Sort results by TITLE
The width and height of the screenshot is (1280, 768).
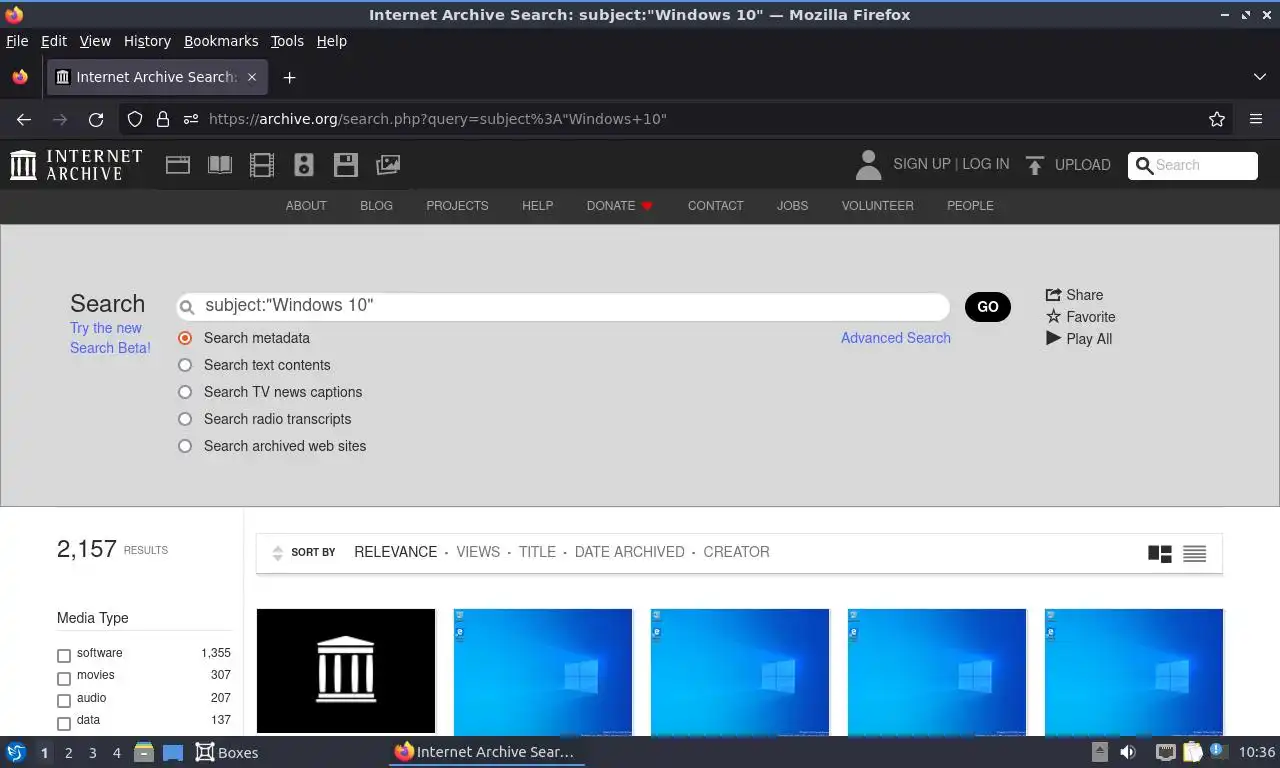tap(537, 552)
